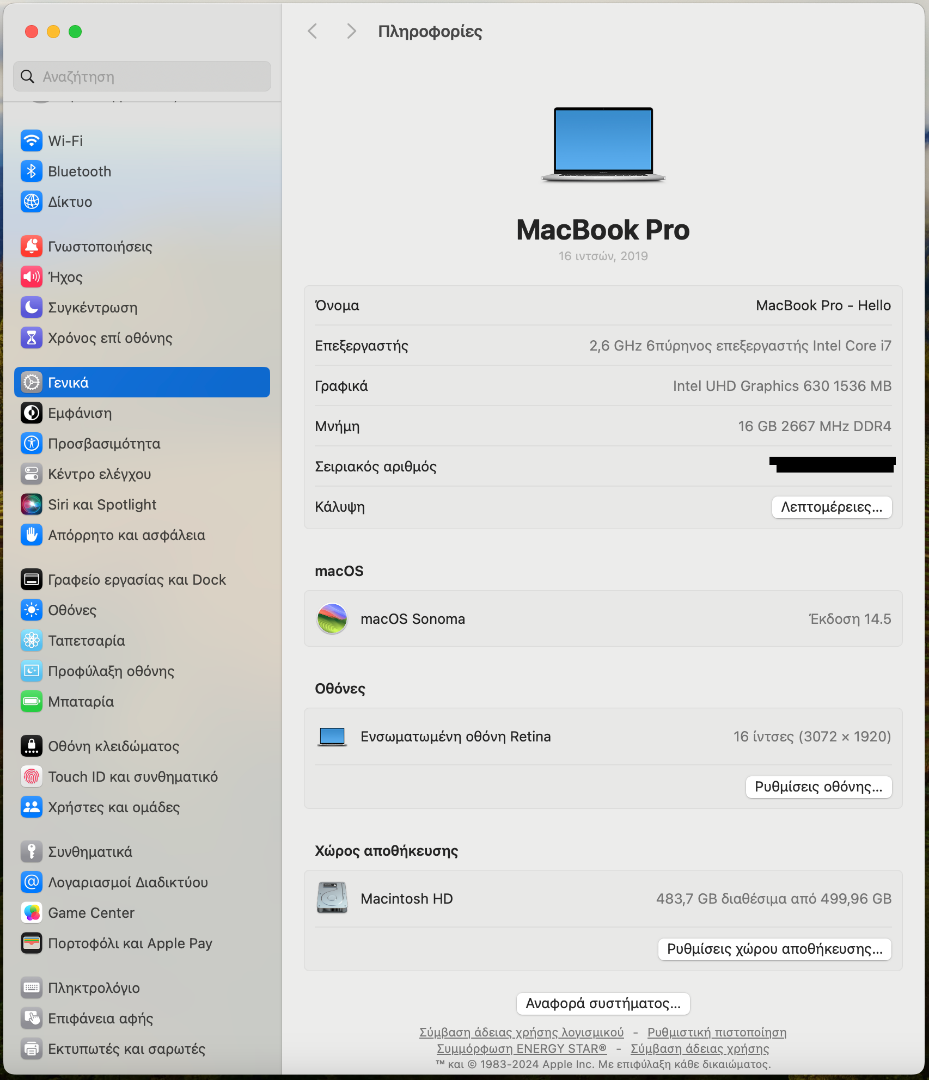Click the Macintosh HD disk icon
The height and width of the screenshot is (1080, 929).
(332, 898)
